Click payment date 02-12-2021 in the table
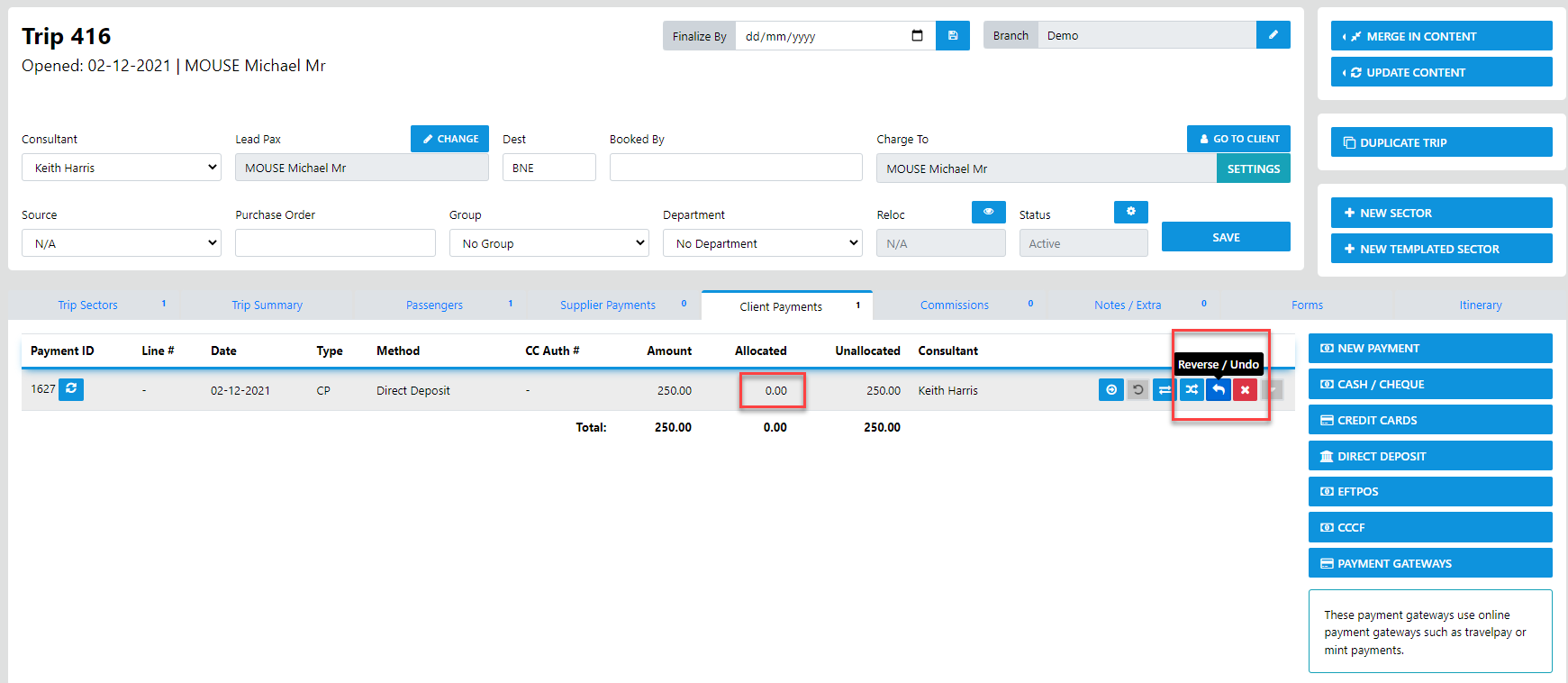 (240, 390)
